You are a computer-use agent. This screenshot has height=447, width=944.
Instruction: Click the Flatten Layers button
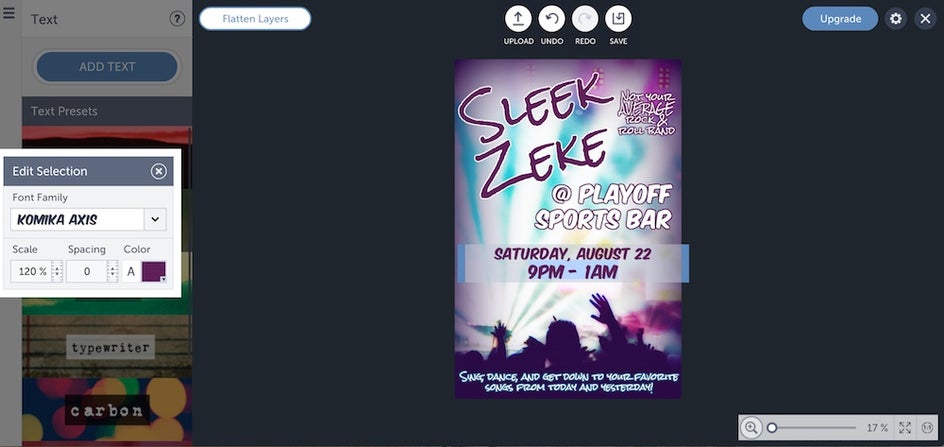point(255,19)
